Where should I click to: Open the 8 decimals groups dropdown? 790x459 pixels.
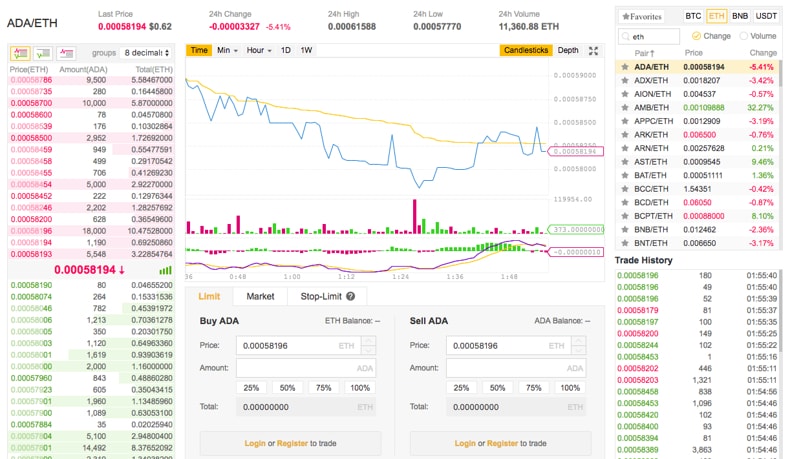(x=147, y=53)
